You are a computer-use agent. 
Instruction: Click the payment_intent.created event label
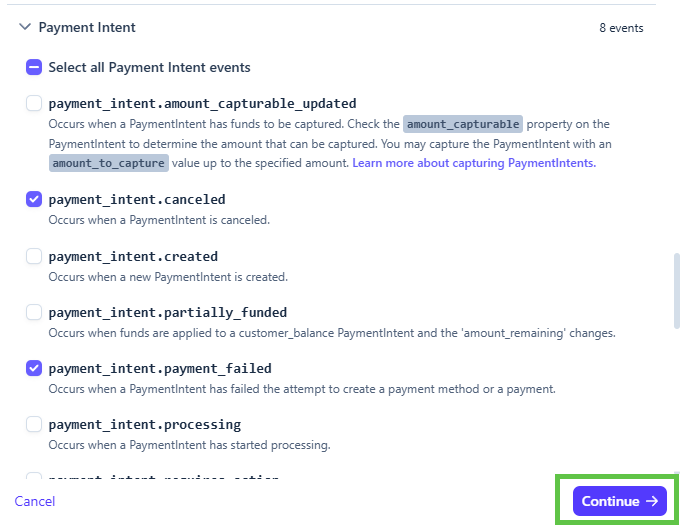pyautogui.click(x=133, y=256)
